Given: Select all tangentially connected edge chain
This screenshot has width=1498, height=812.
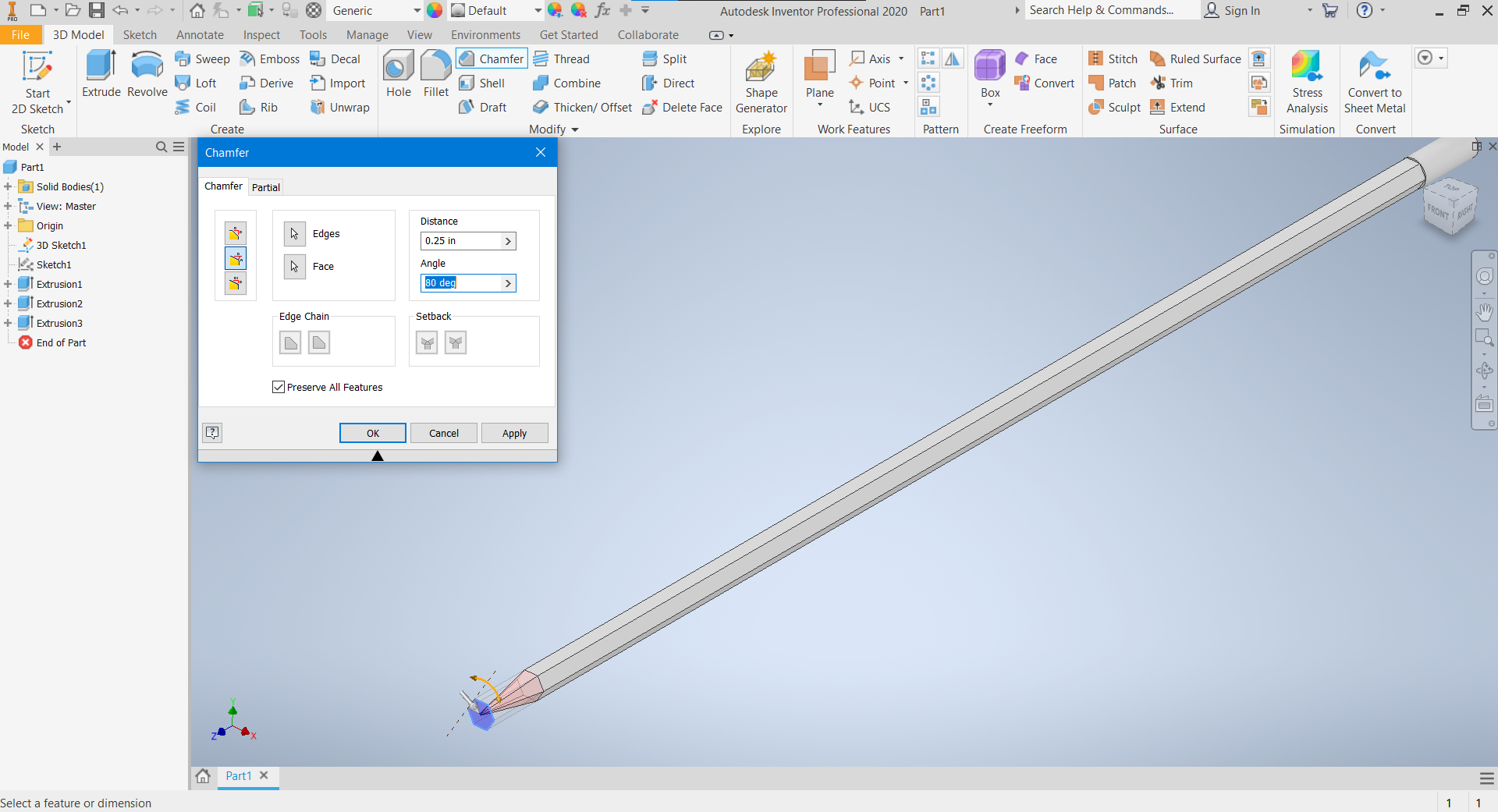Looking at the screenshot, I should 290,342.
